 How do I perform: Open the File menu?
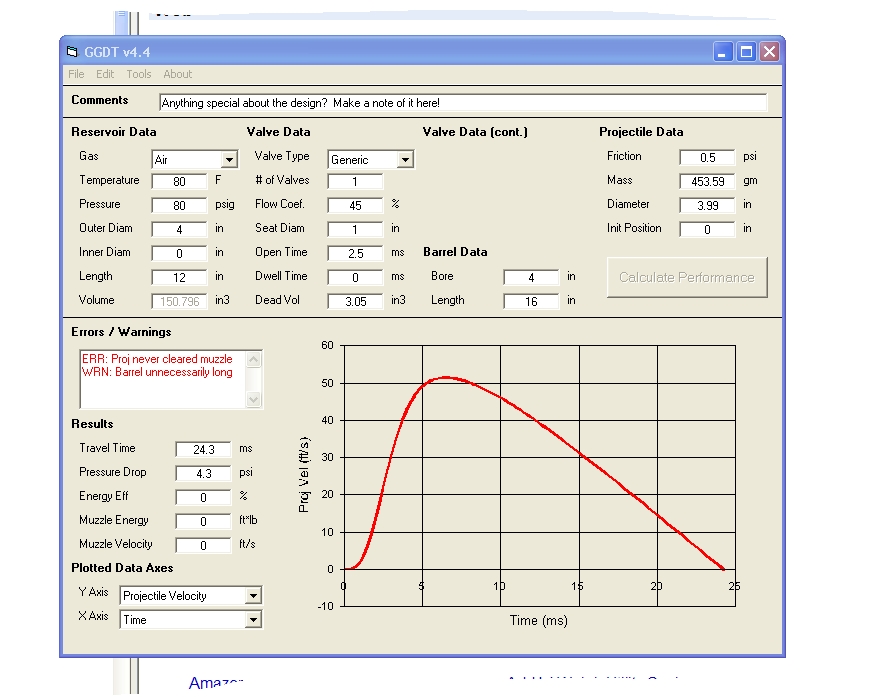coord(76,74)
